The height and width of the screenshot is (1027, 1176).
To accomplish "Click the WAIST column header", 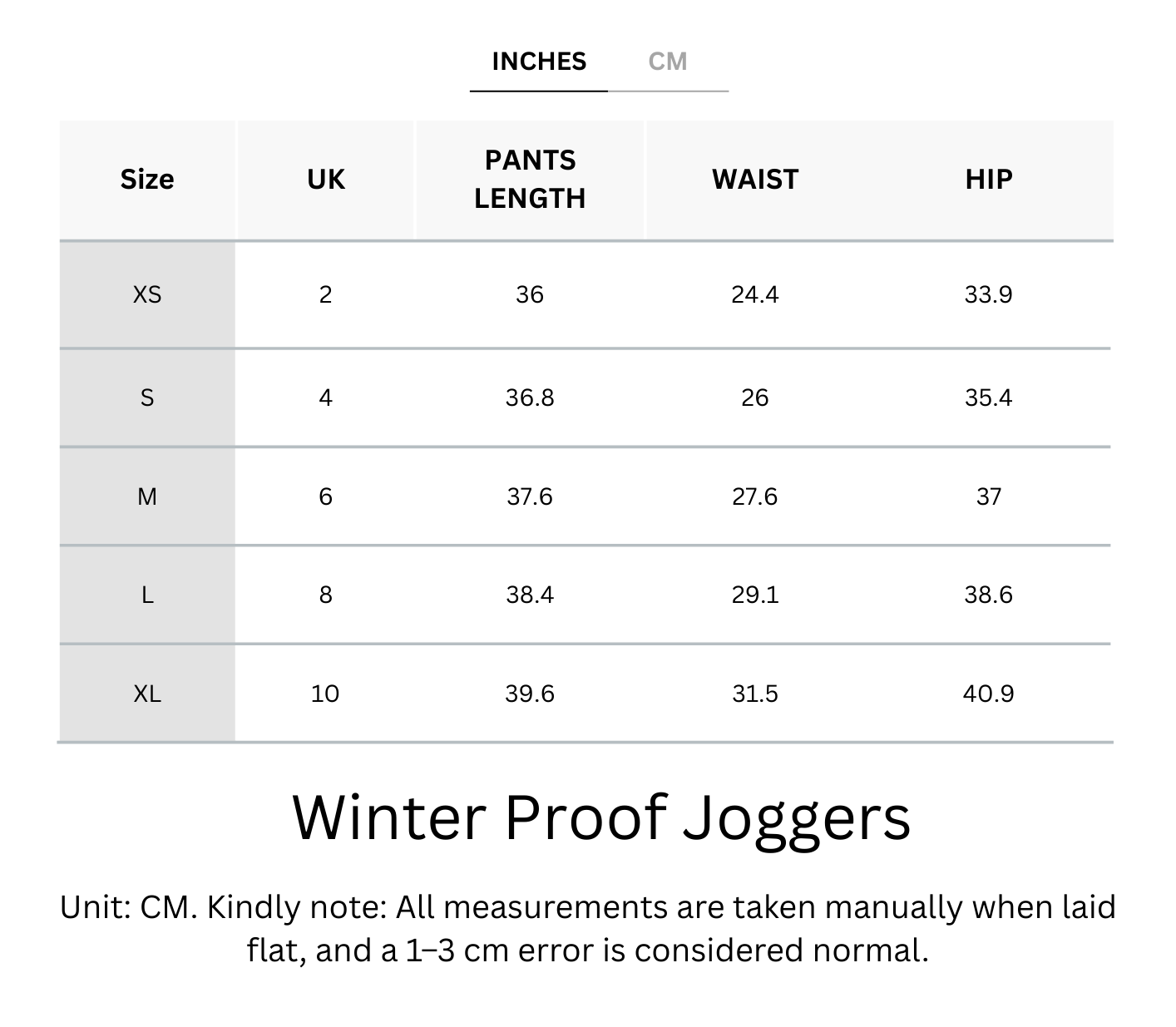I will point(755,180).
